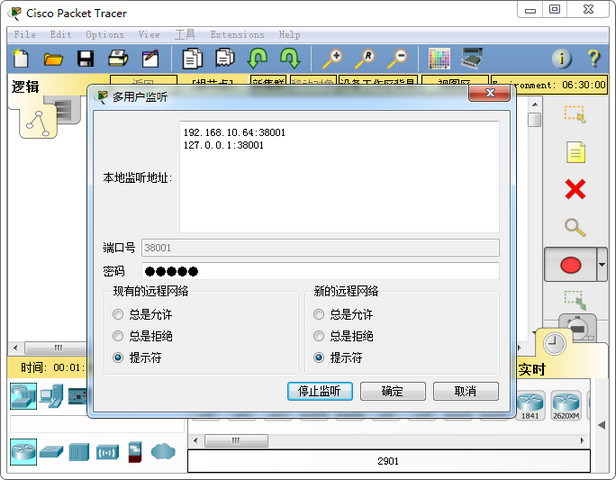Set existing remote networks to 总是拒绝
The image size is (616, 480).
click(143, 336)
